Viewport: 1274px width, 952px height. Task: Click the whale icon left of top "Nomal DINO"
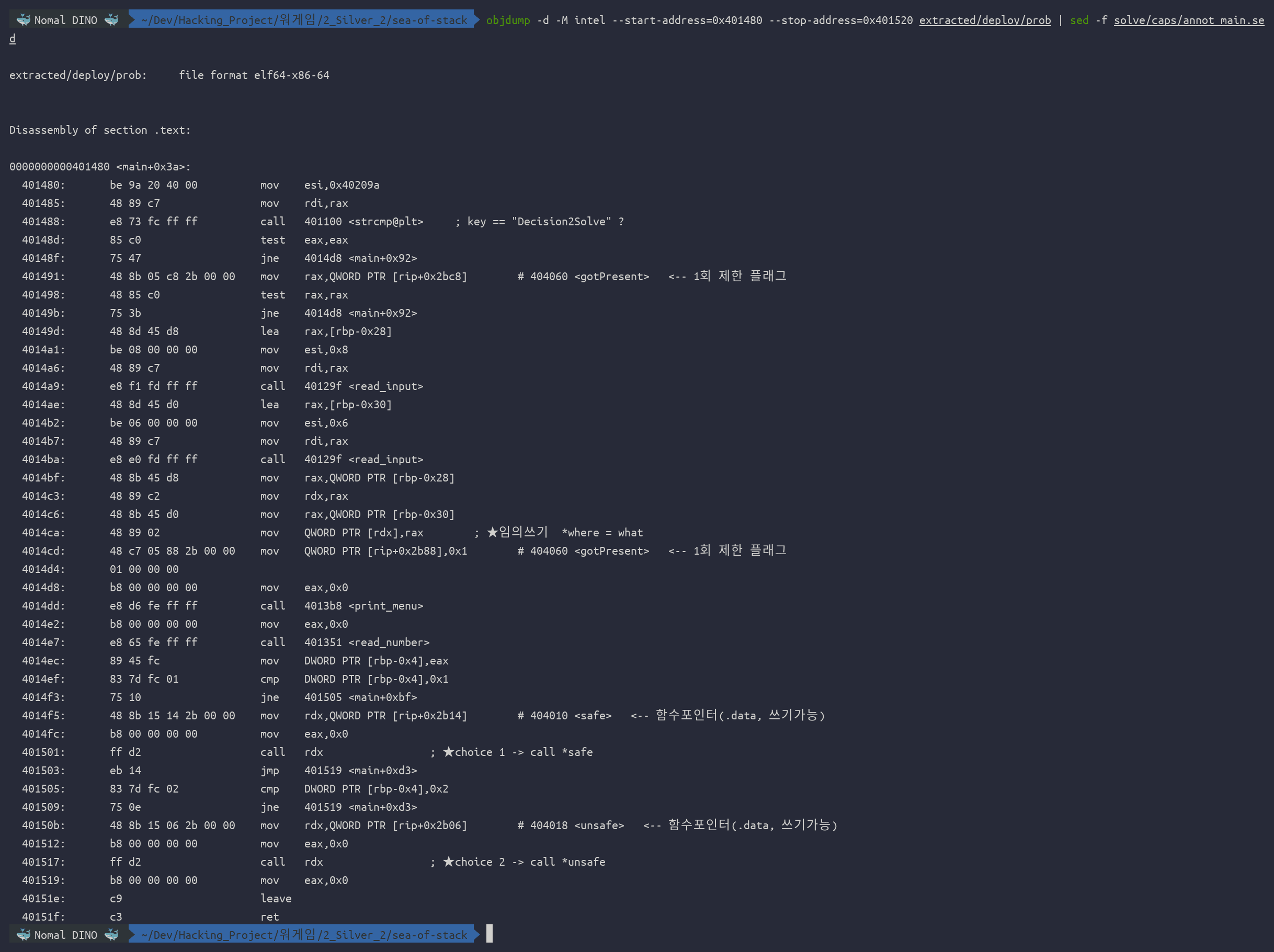tap(23, 20)
